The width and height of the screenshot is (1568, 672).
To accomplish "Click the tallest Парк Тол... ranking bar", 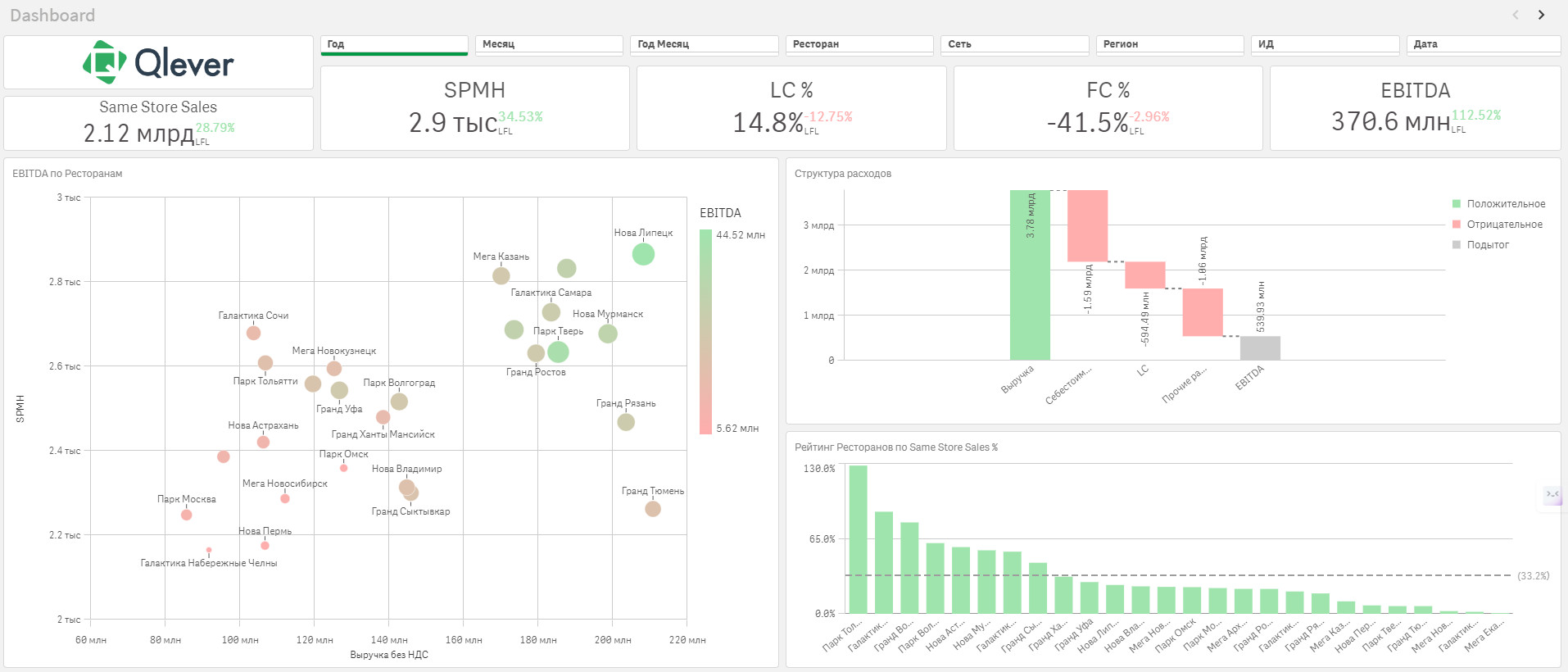I will tap(858, 539).
